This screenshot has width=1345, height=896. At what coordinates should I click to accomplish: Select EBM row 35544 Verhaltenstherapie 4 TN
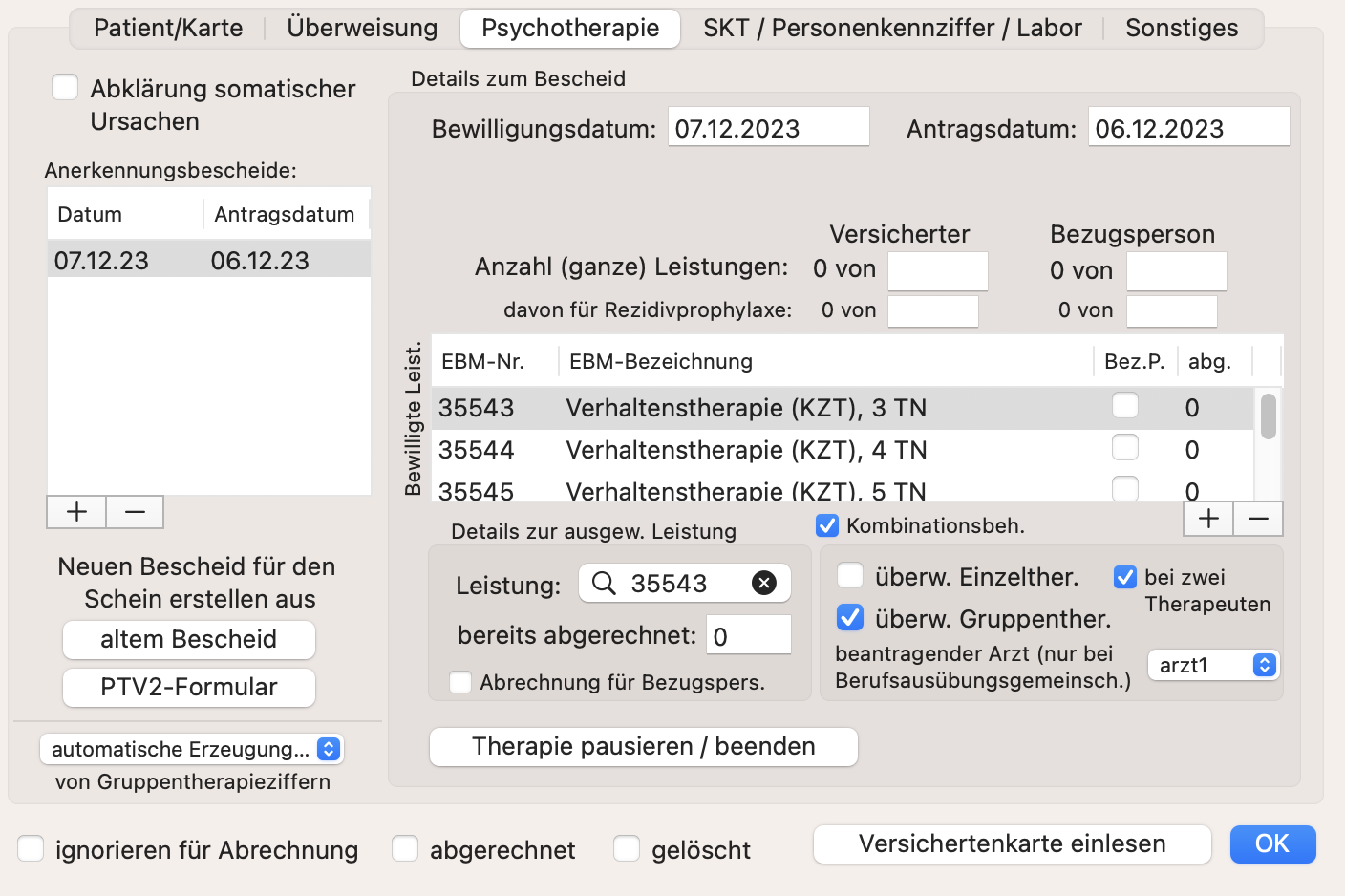point(843,449)
